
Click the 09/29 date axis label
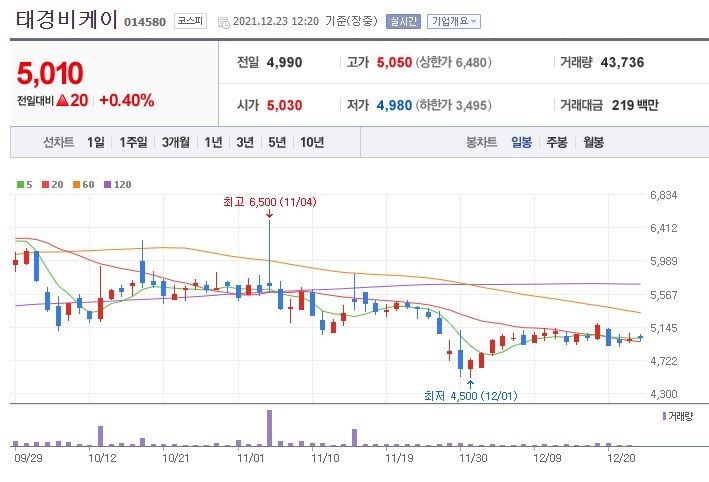pos(28,458)
